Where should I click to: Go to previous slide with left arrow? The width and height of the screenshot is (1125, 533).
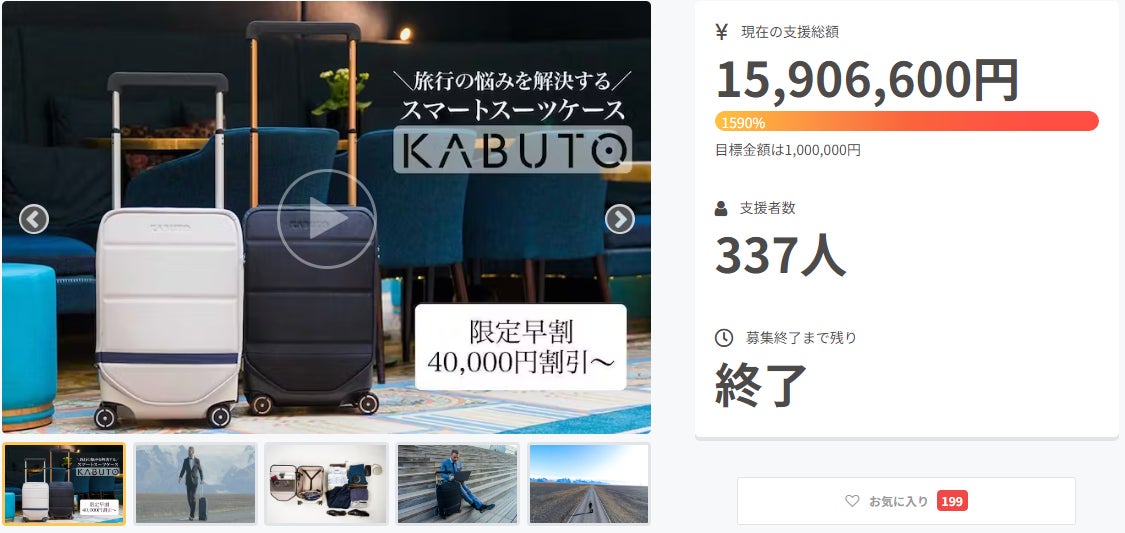pos(34,219)
